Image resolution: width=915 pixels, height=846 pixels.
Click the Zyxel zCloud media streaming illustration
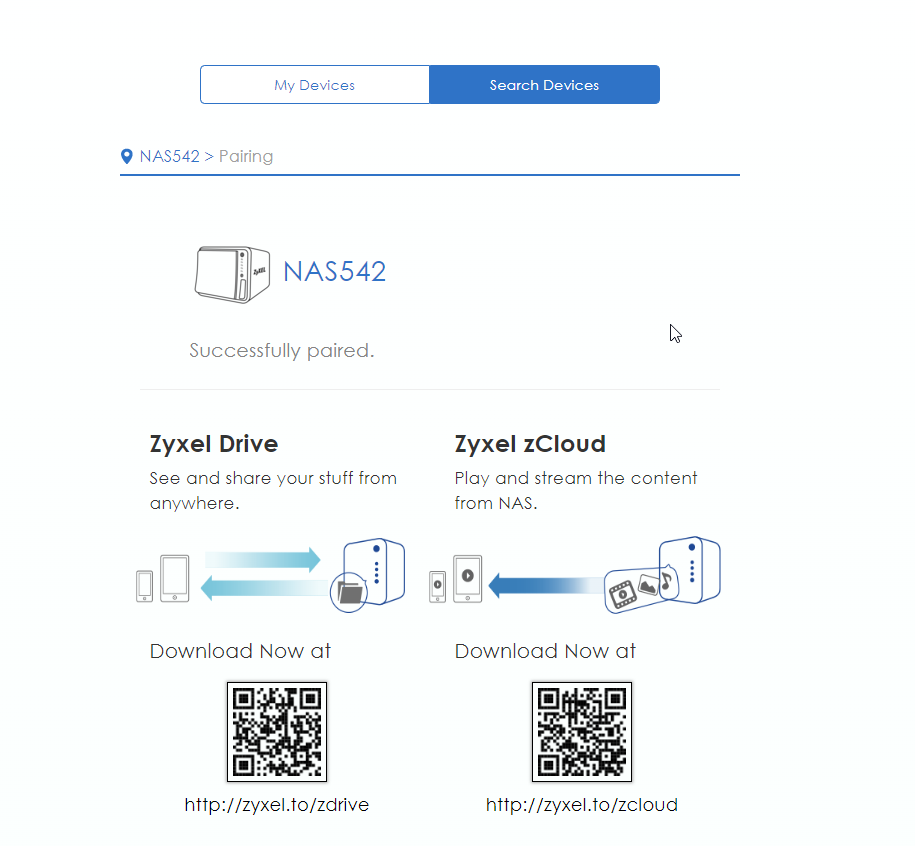[x=575, y=575]
